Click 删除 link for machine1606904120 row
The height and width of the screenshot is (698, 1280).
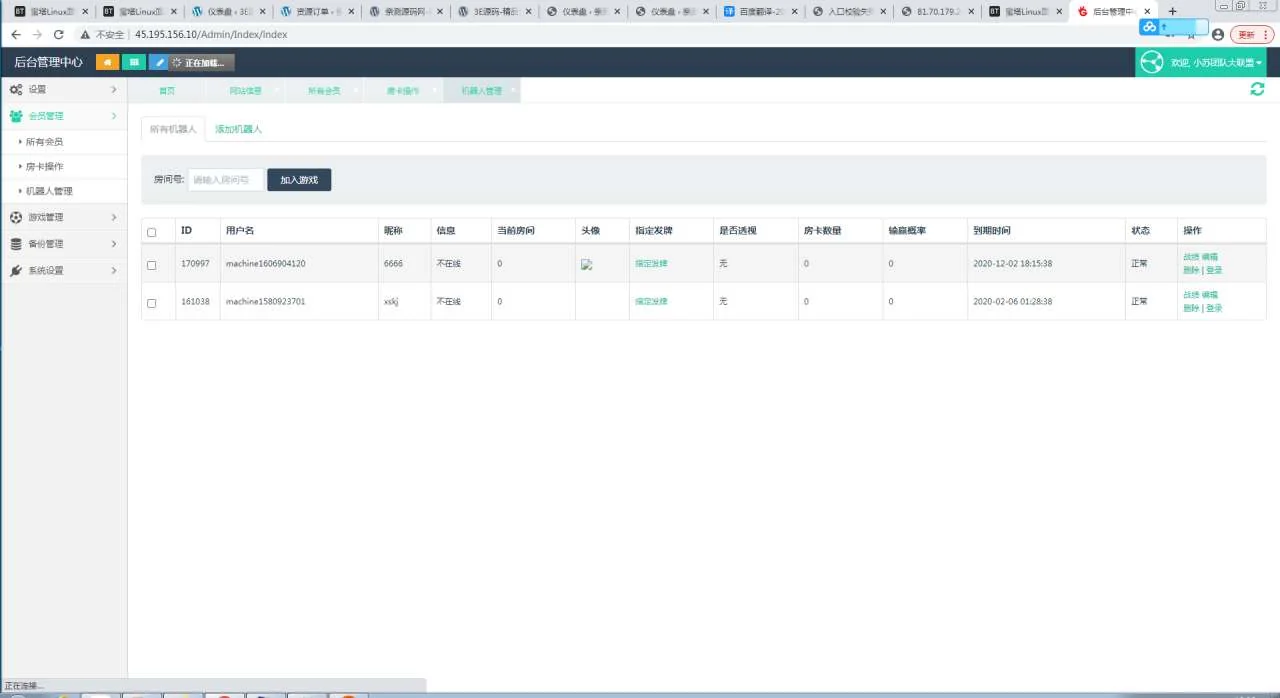(x=1190, y=270)
